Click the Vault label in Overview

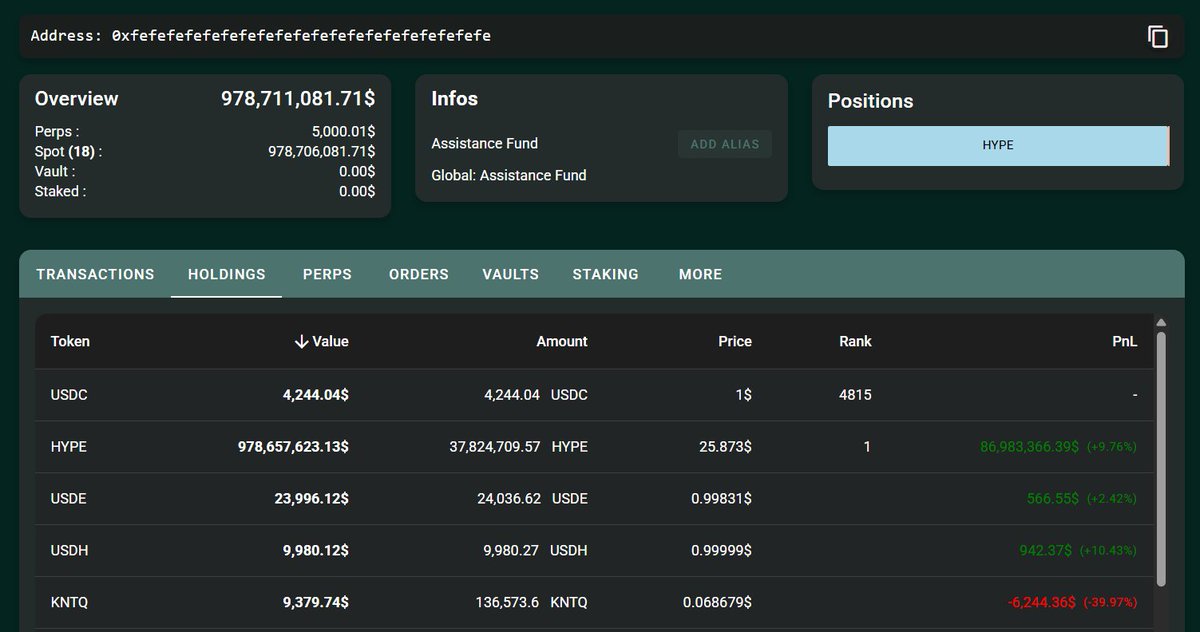56,171
